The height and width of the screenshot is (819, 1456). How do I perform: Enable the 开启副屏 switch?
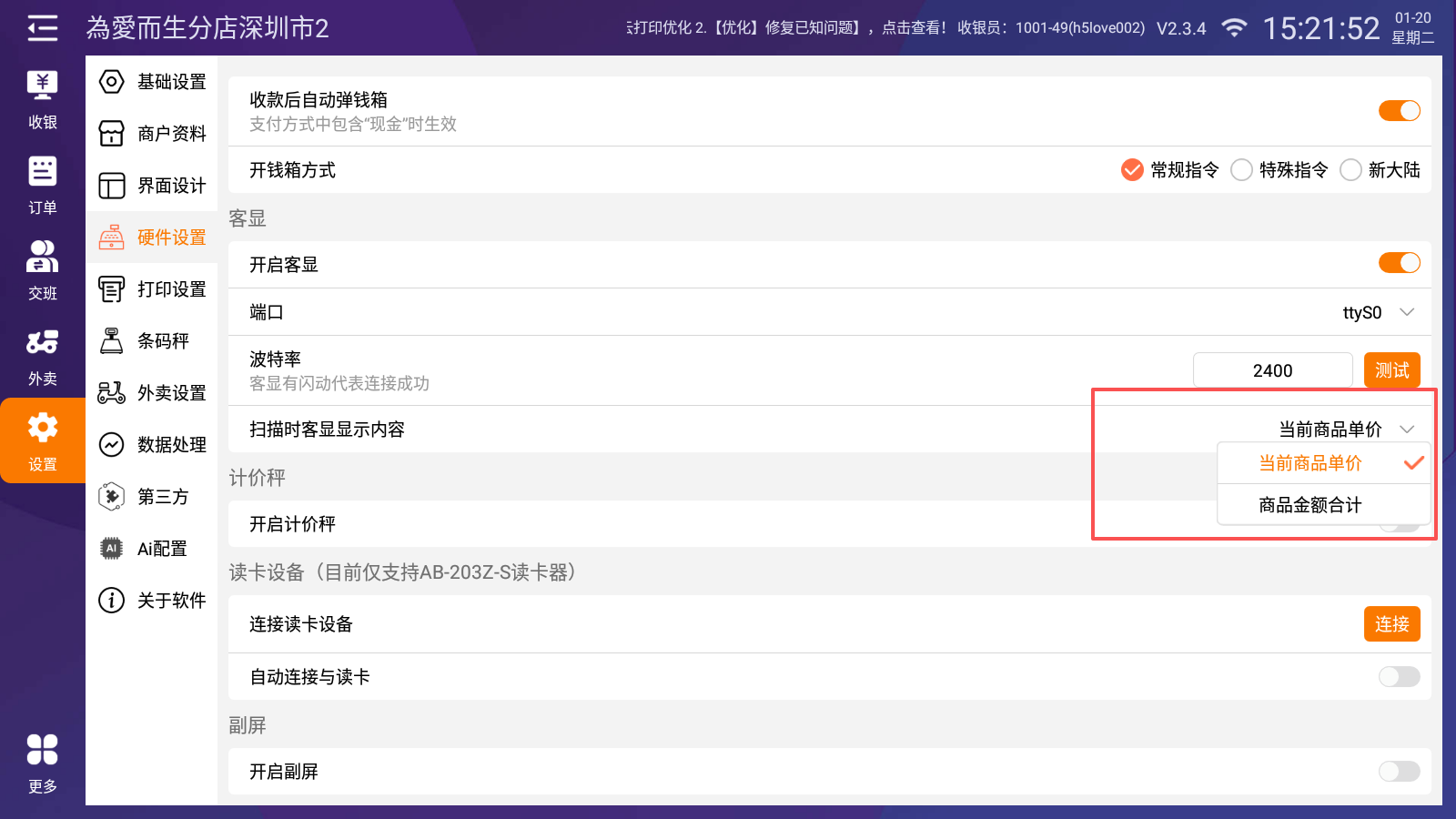tap(1399, 772)
